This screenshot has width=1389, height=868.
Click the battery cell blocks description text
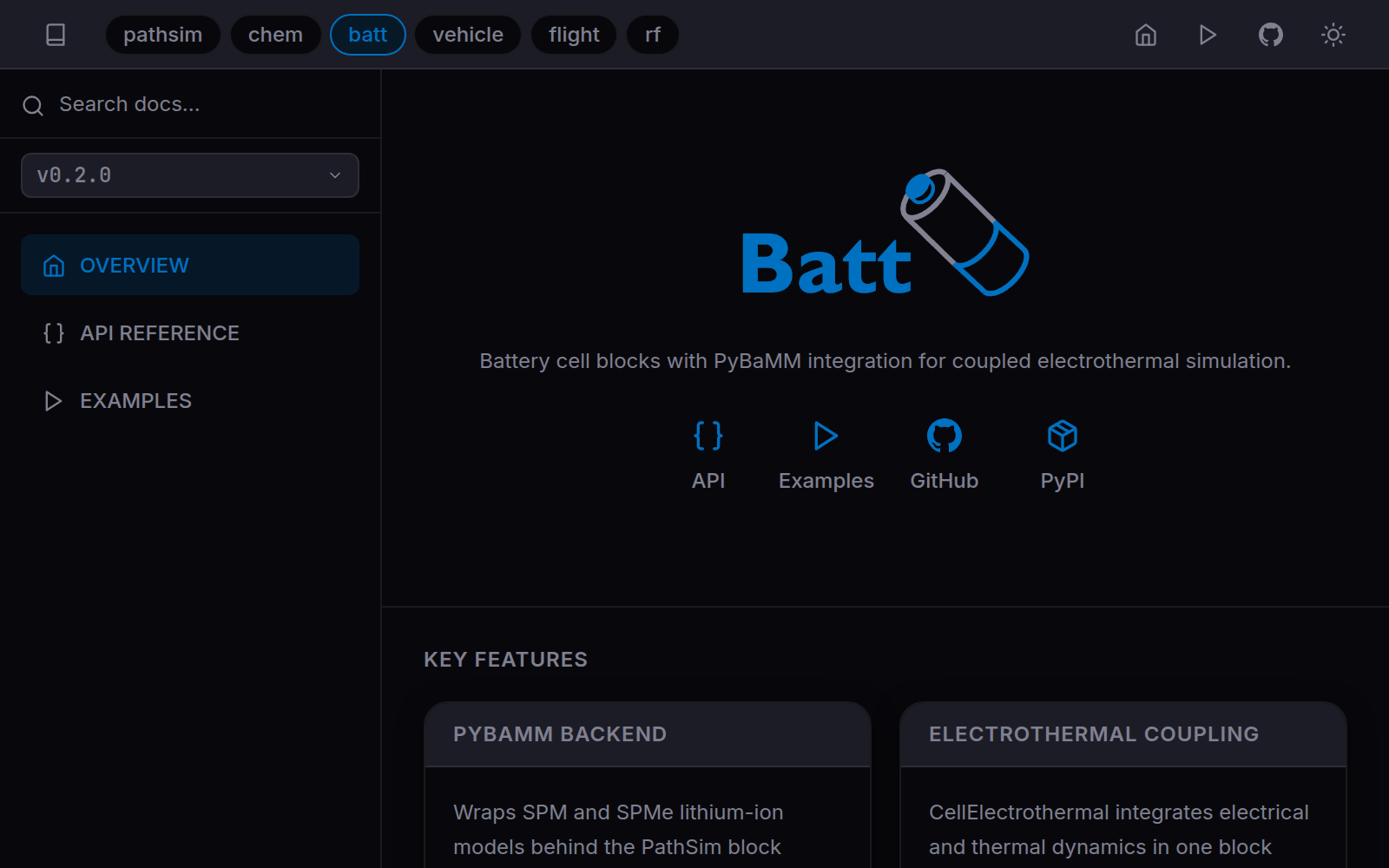[x=885, y=361]
